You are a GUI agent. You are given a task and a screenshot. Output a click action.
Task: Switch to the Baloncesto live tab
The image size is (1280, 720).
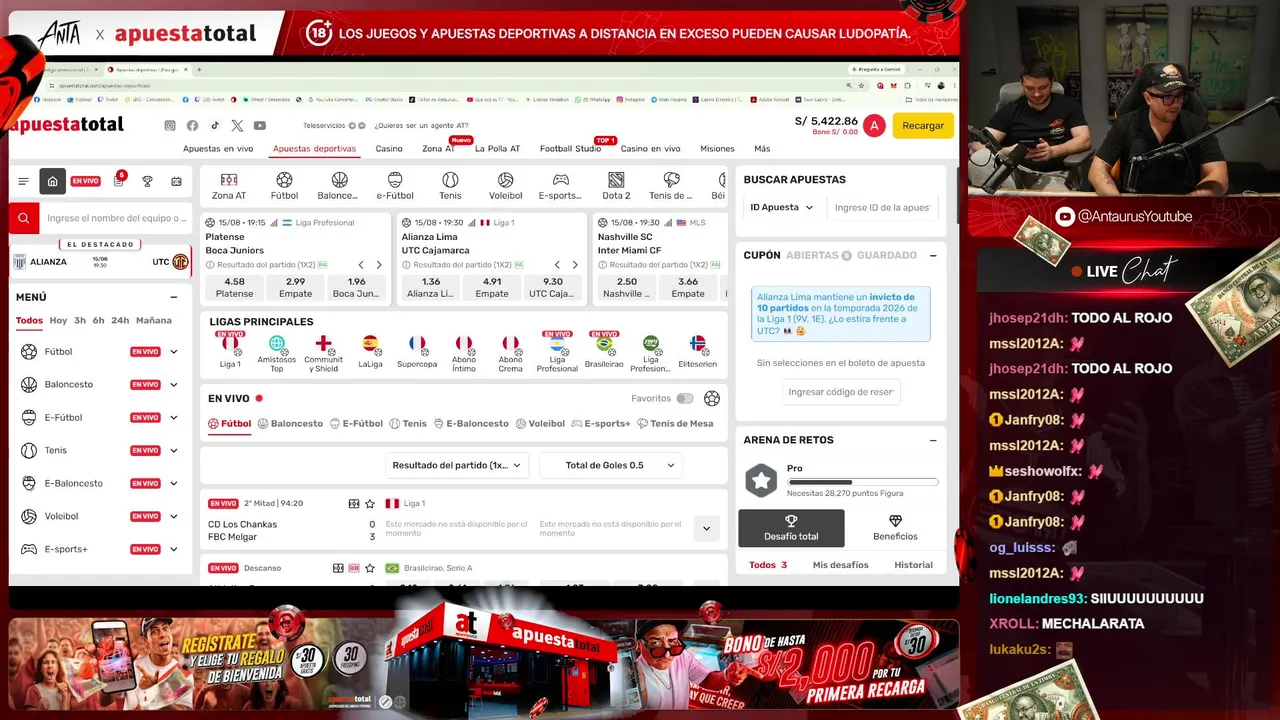point(290,424)
